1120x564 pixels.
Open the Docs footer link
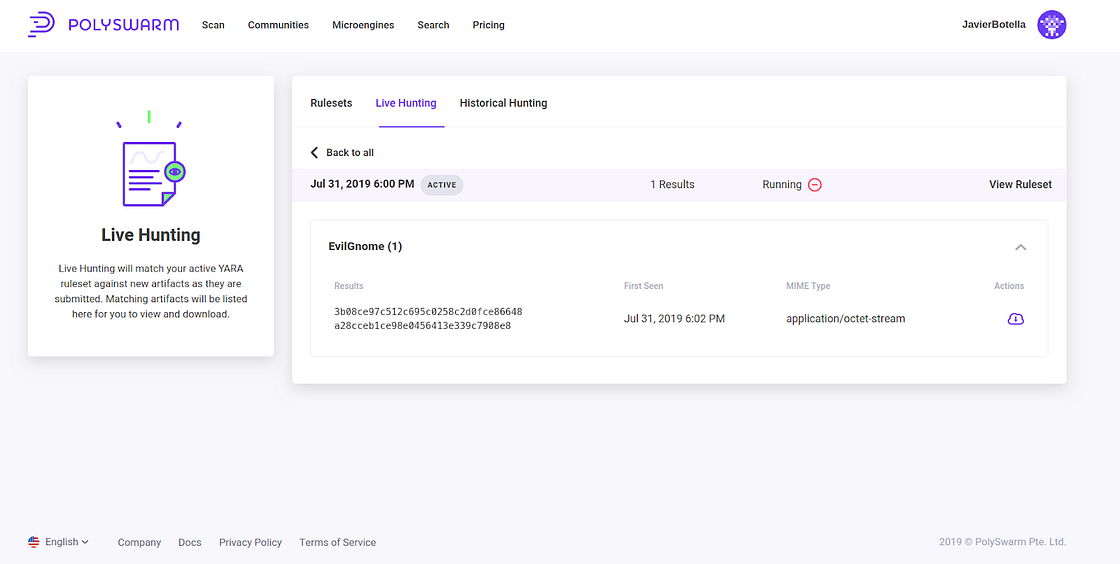[189, 543]
